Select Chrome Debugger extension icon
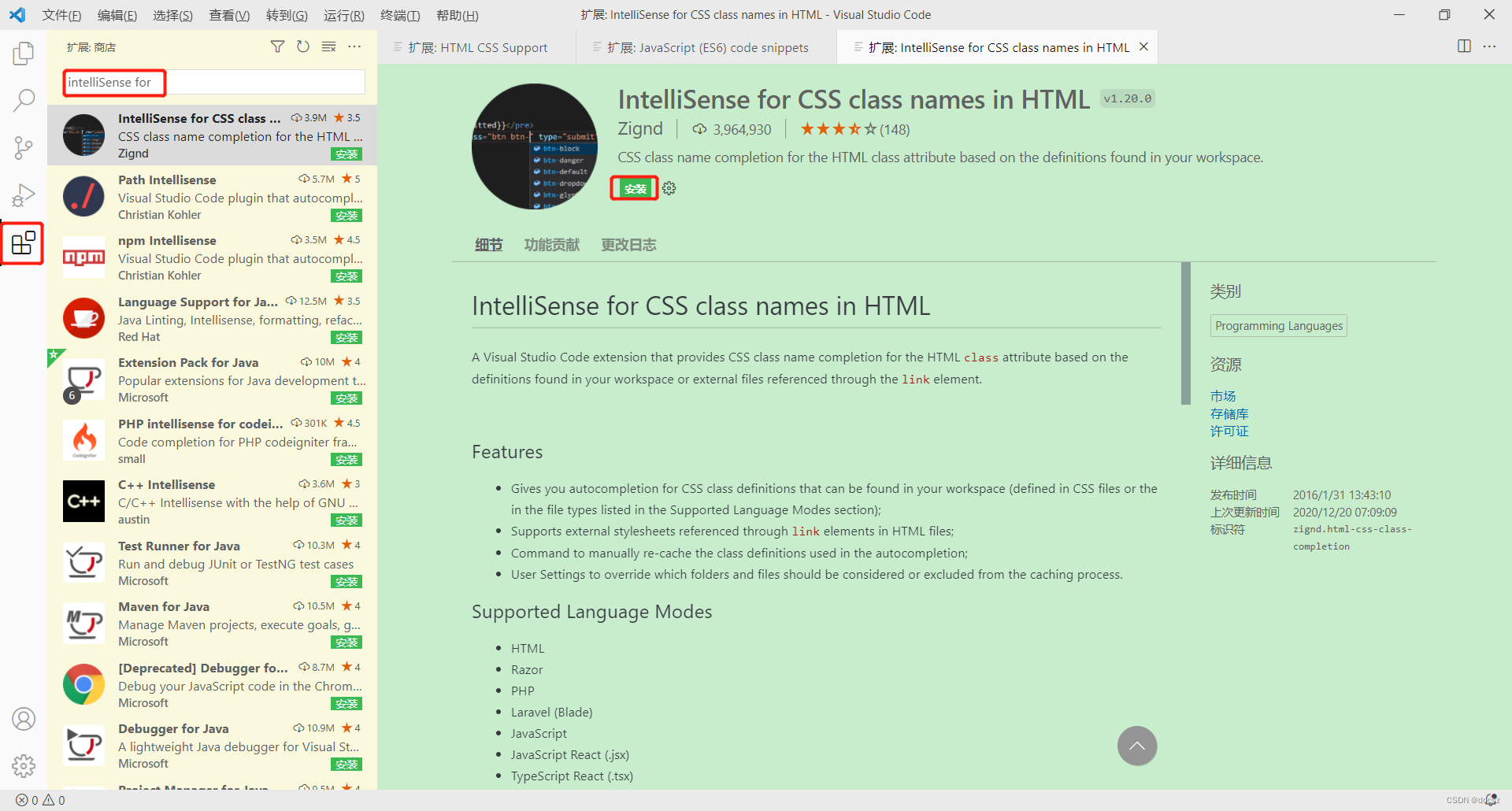The height and width of the screenshot is (811, 1512). point(84,685)
